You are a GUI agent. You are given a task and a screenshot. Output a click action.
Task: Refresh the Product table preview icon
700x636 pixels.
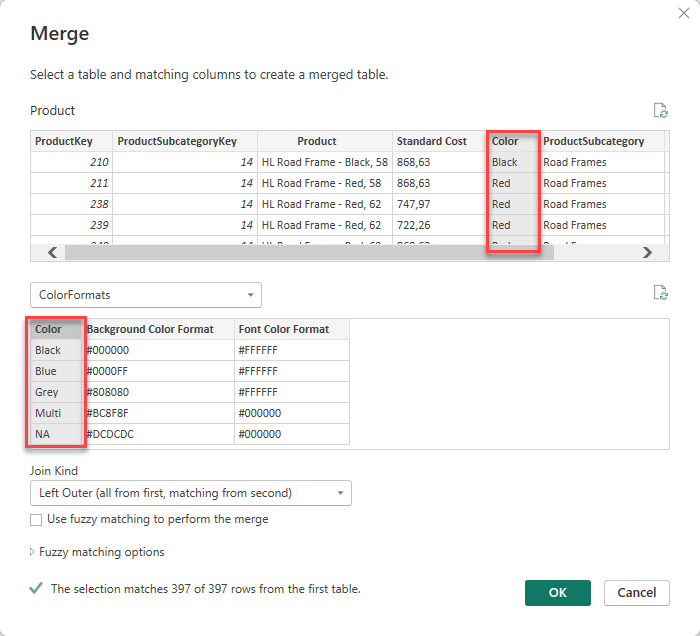point(659,111)
